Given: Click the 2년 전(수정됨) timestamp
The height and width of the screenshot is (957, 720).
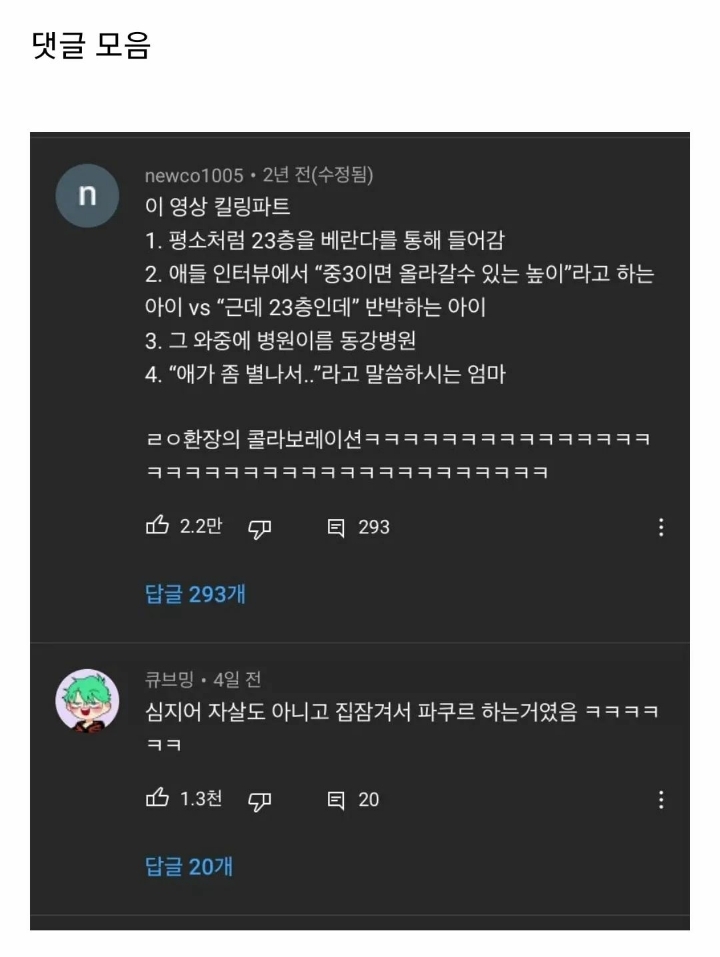Looking at the screenshot, I should click(x=318, y=176).
